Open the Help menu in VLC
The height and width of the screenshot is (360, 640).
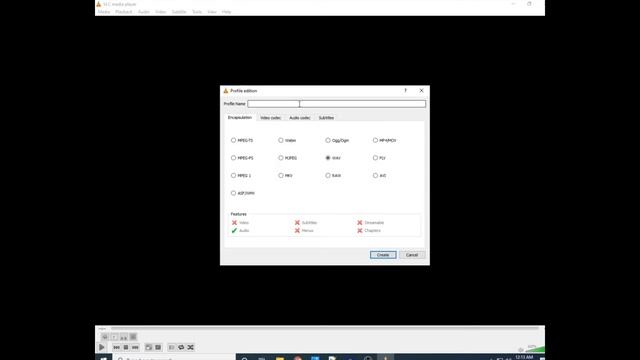227,12
